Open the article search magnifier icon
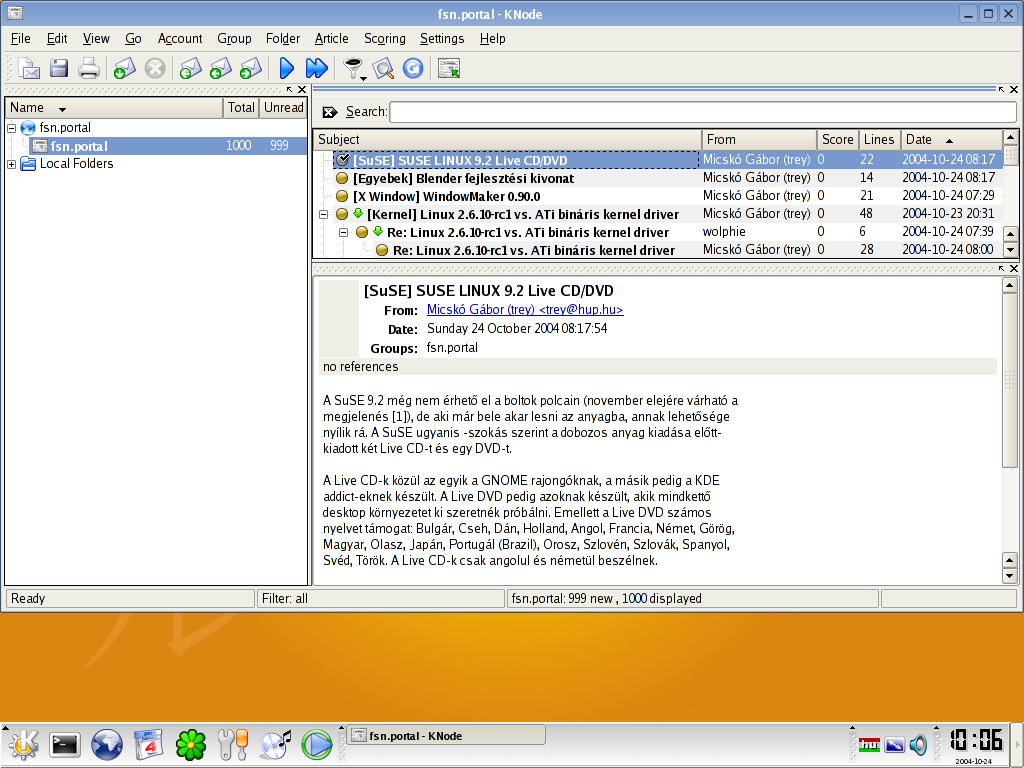 point(383,68)
